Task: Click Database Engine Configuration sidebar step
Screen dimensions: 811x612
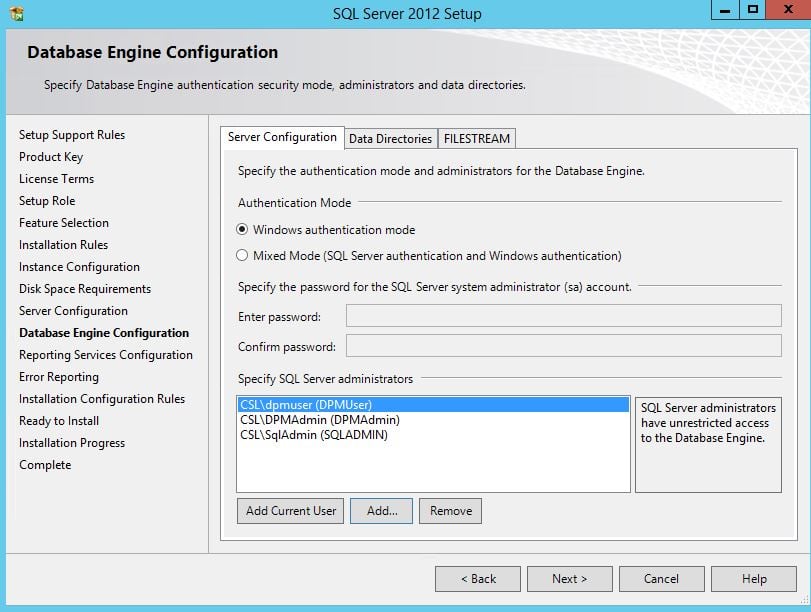Action: coord(104,333)
